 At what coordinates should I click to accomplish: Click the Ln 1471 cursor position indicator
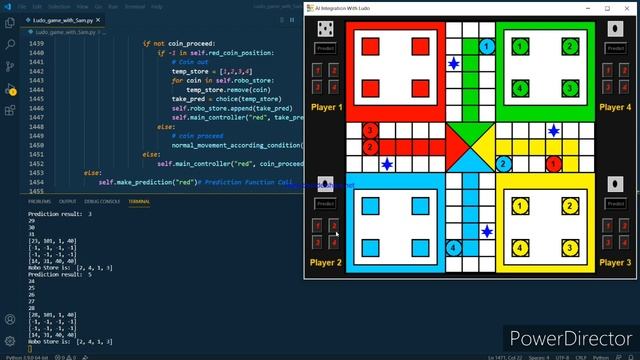(505, 357)
